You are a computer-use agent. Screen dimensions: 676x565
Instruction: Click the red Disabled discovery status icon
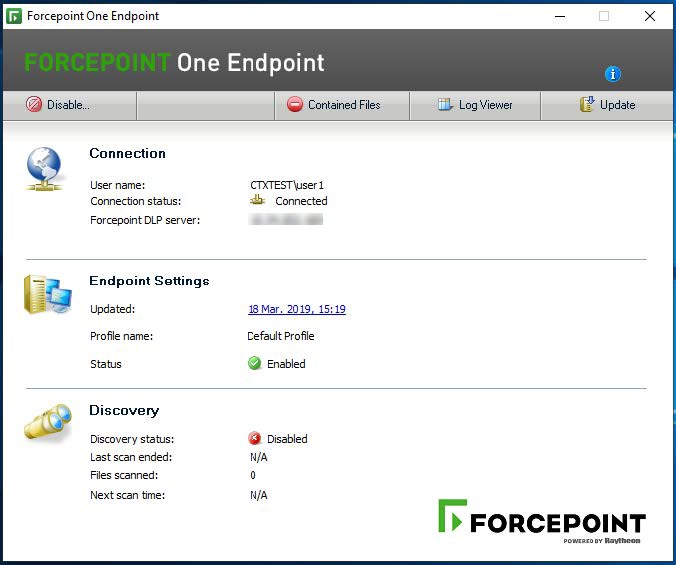click(x=255, y=439)
